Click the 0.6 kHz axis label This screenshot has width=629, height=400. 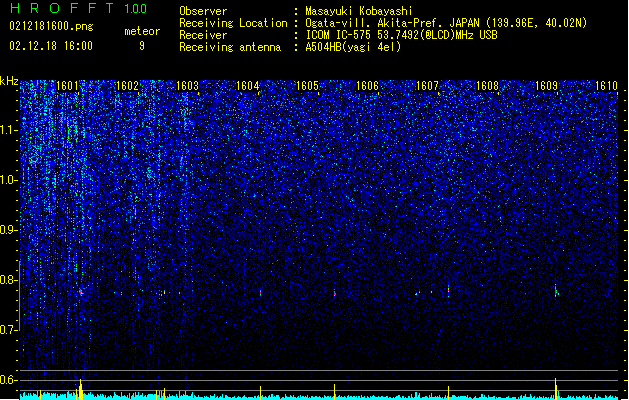point(9,380)
